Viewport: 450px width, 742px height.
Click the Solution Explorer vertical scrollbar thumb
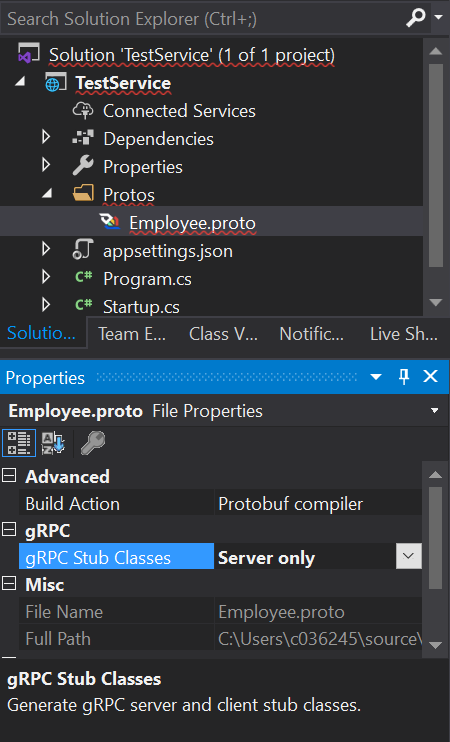[436, 166]
